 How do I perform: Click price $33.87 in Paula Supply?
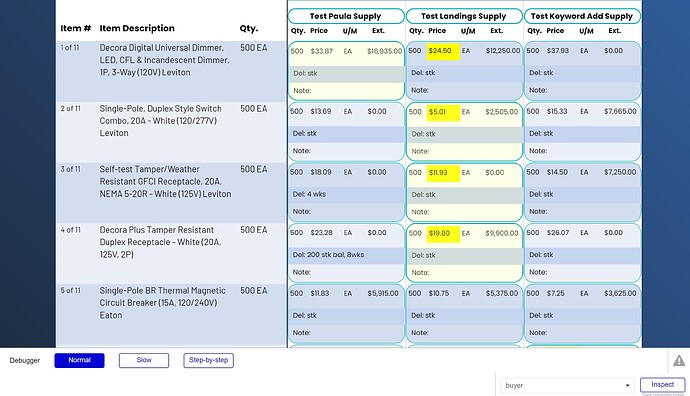coord(322,51)
